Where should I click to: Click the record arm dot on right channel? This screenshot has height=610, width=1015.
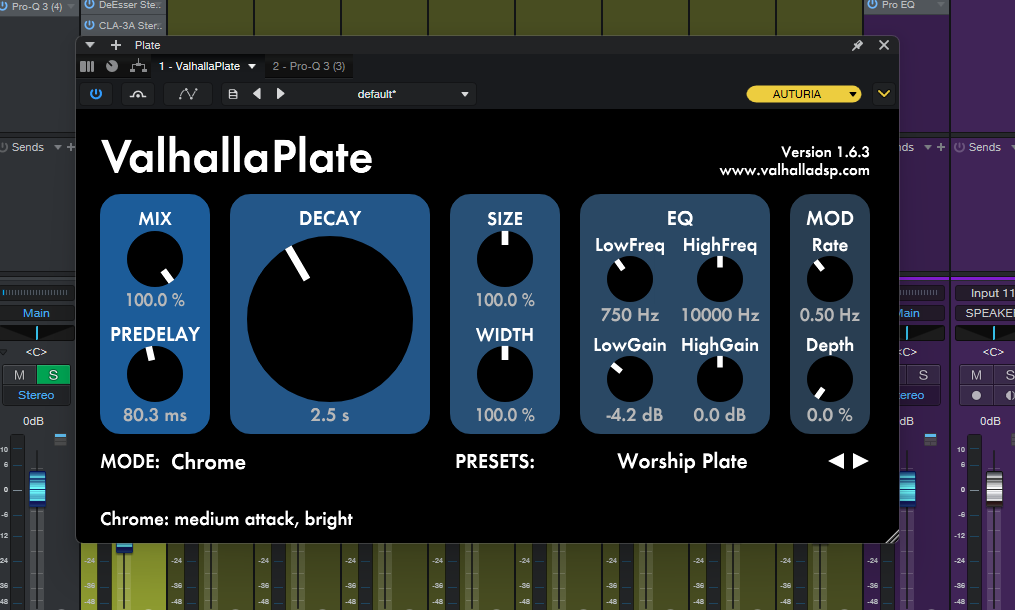[x=976, y=395]
